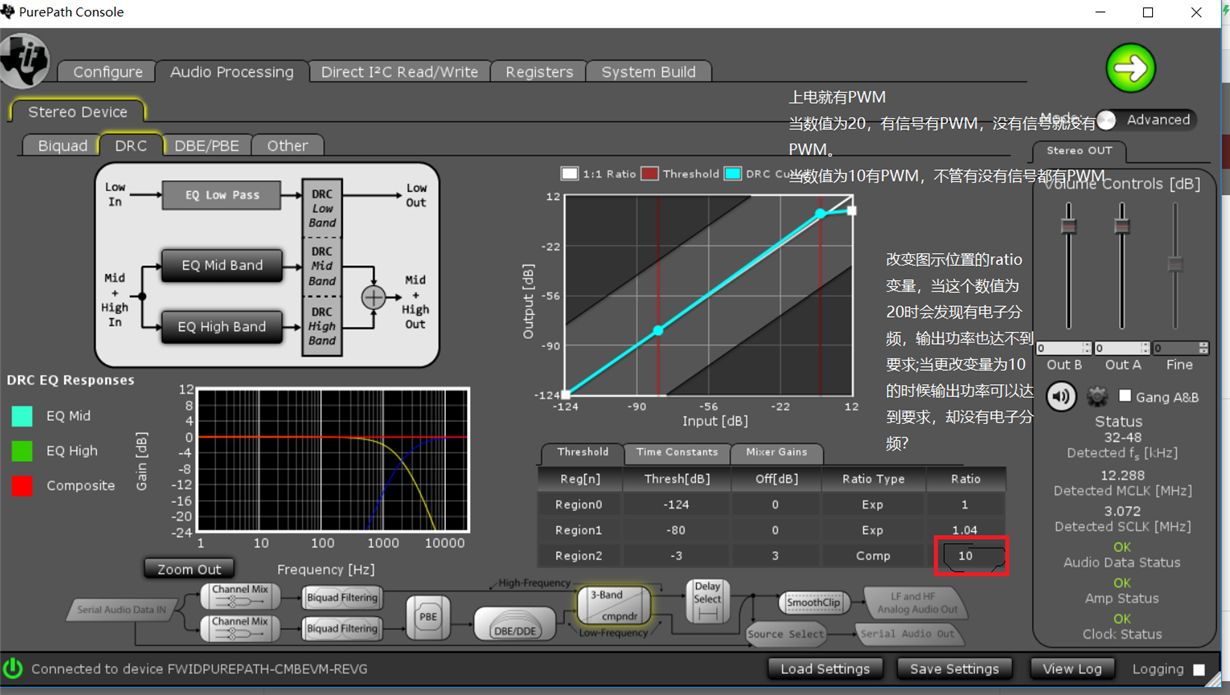Click the Texas Instruments logo icon
1230x695 pixels.
pos(24,60)
